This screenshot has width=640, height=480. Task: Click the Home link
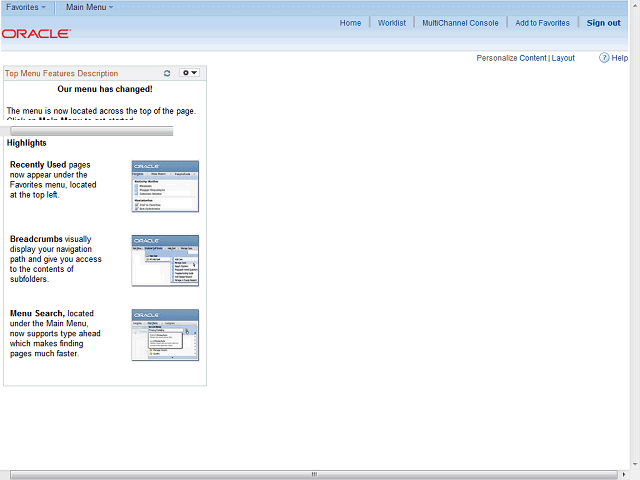(350, 23)
